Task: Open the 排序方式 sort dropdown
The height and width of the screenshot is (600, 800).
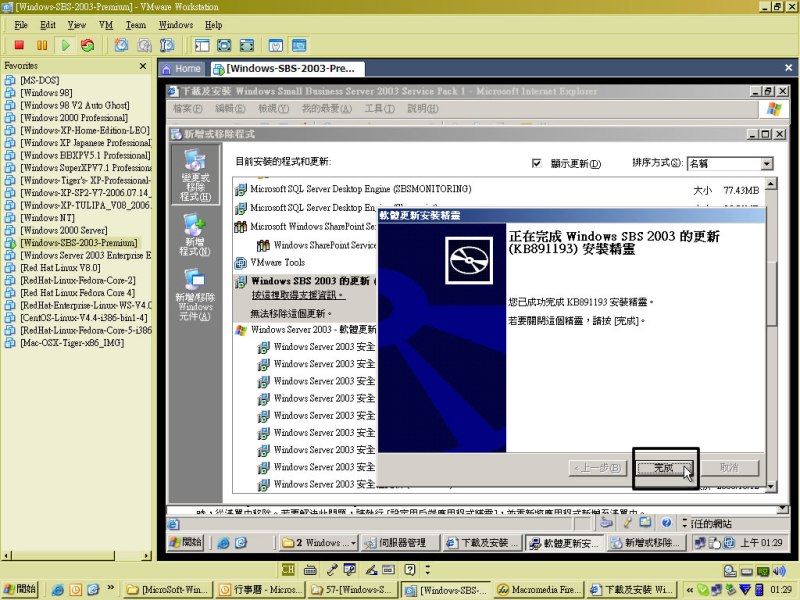Action: click(766, 164)
